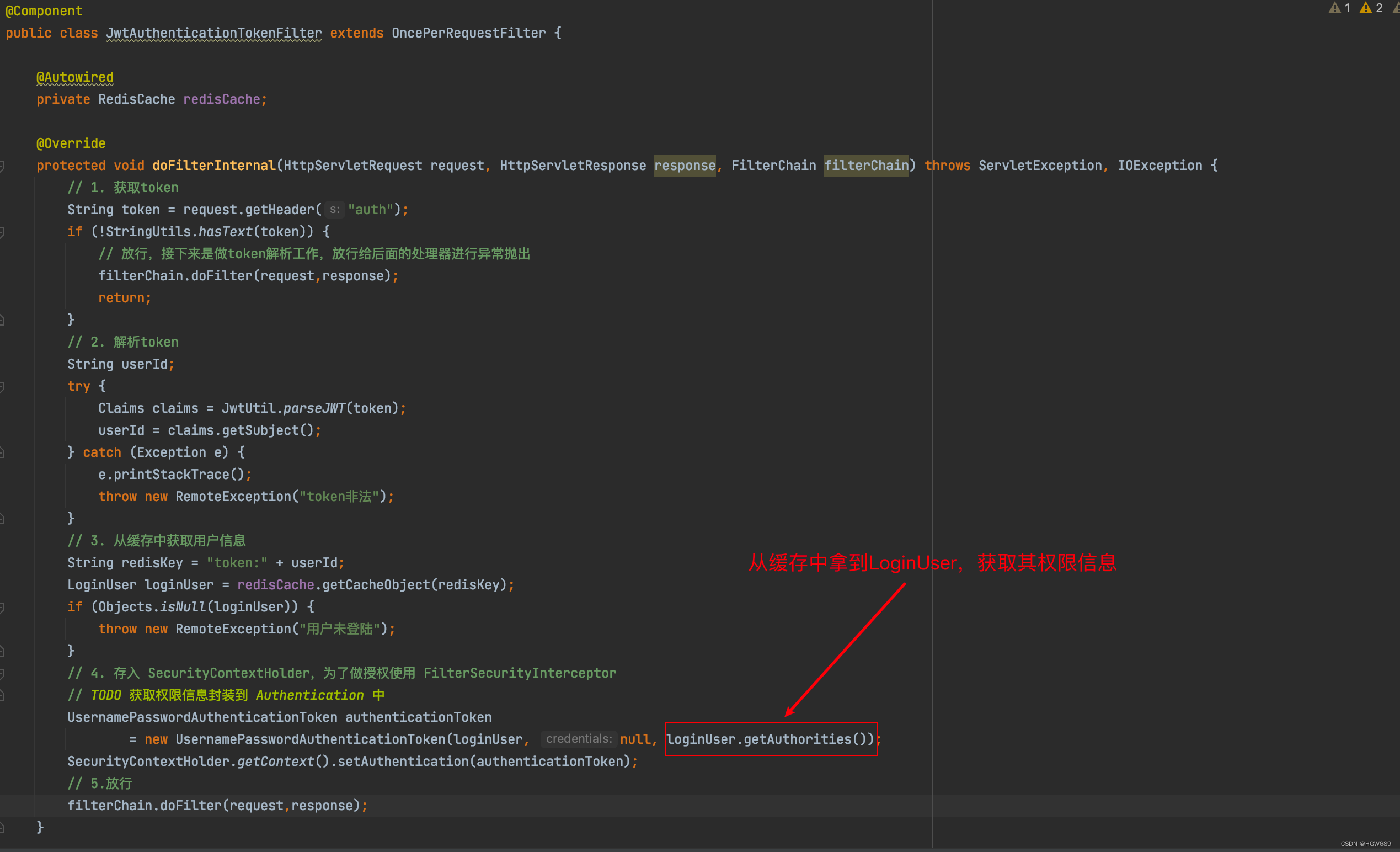Click the highlighted filterChain parameter

pos(867,166)
